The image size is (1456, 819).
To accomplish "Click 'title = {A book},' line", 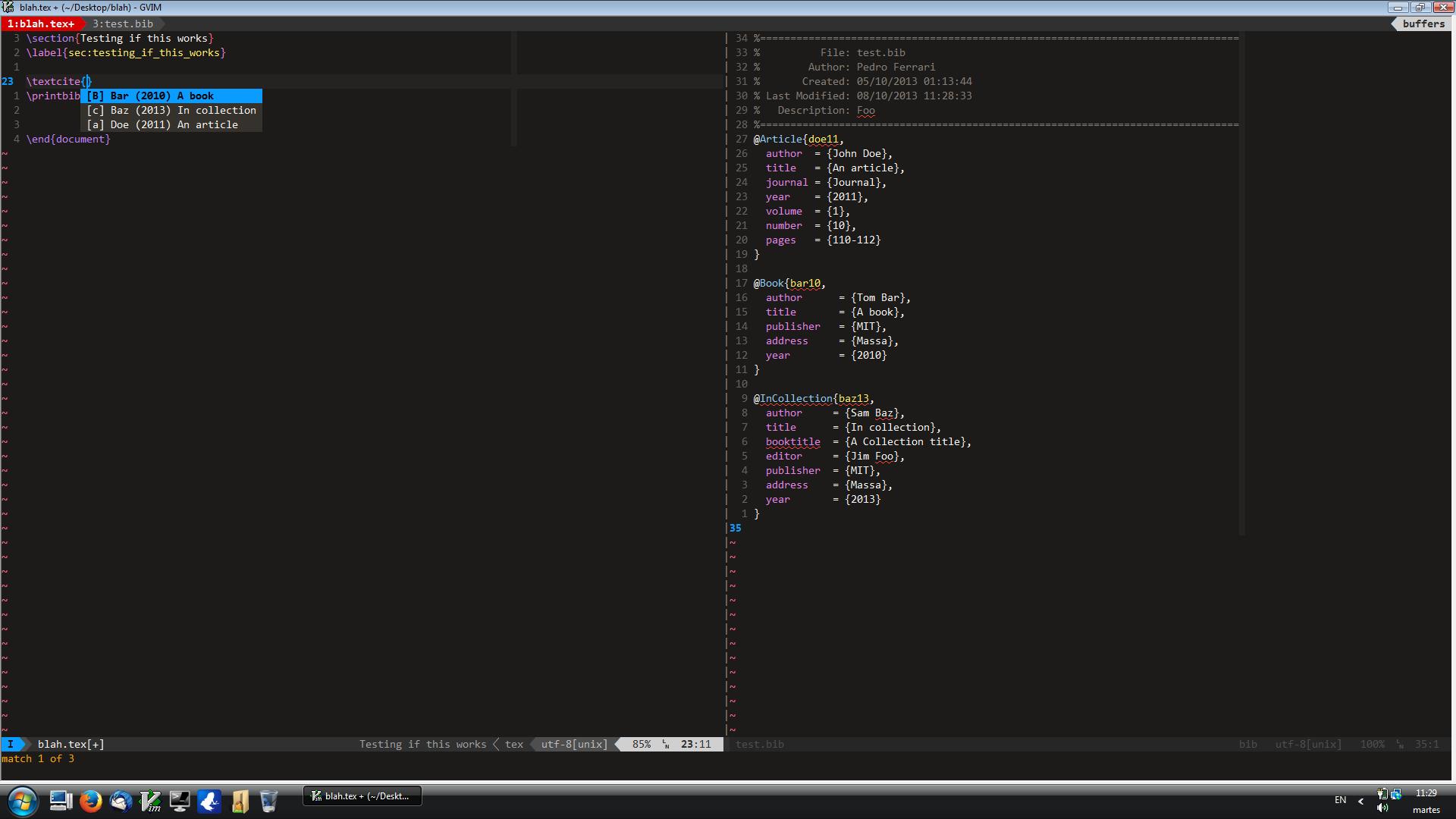I will point(835,312).
